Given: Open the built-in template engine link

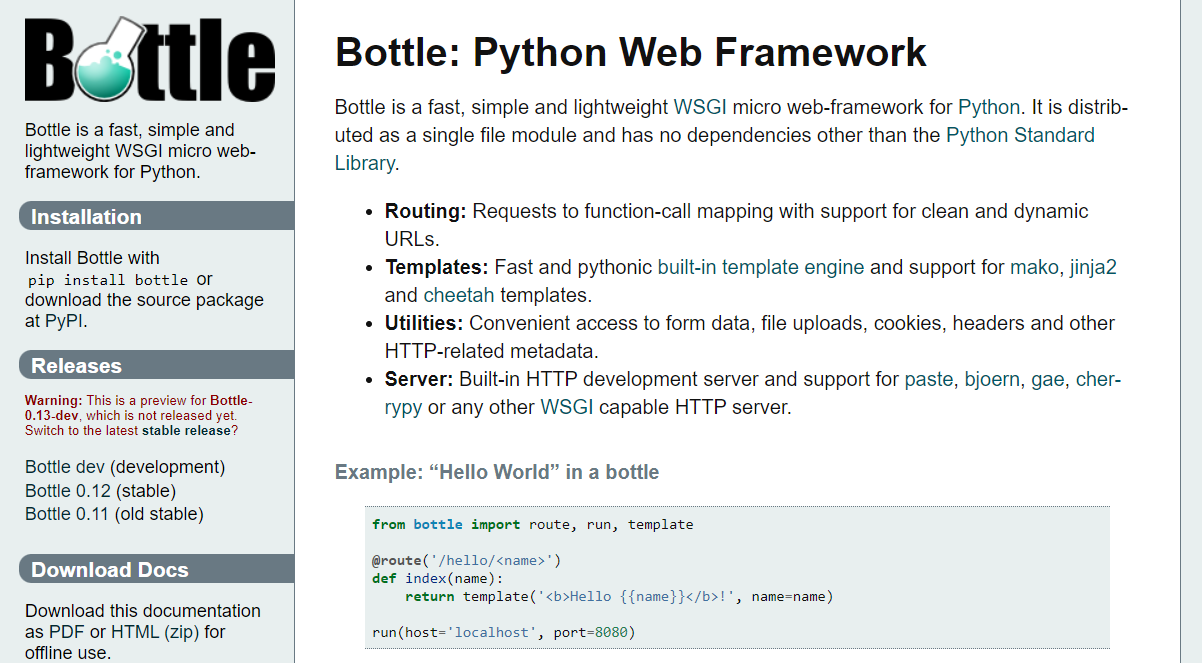Looking at the screenshot, I should tap(761, 267).
